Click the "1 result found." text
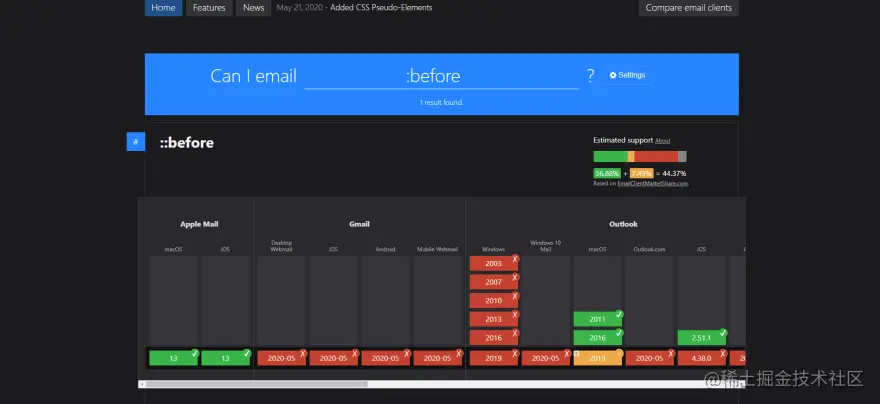Image resolution: width=880 pixels, height=404 pixels. (x=441, y=103)
